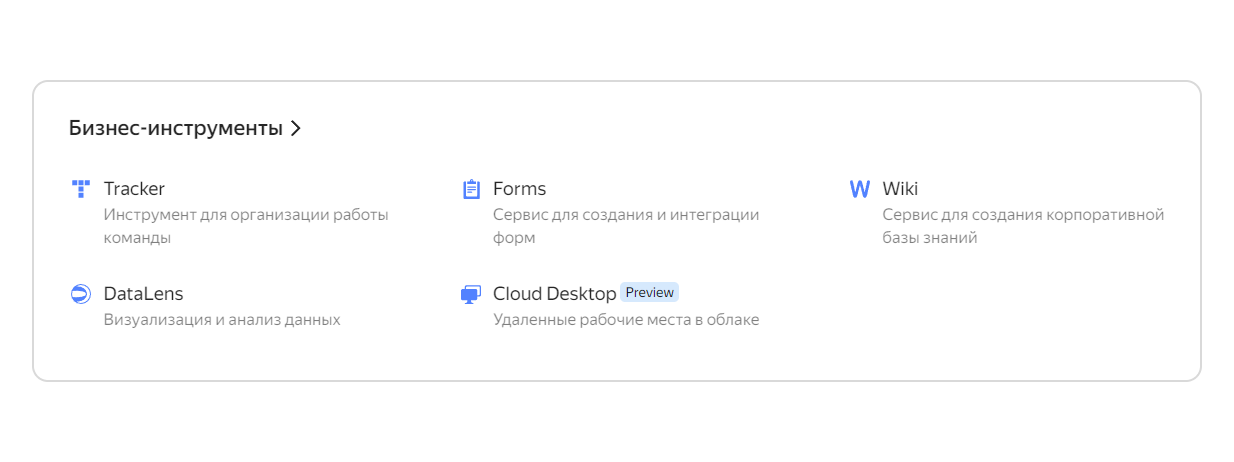Click the Cloud Desktop monitor icon
The image size is (1234, 462).
point(471,294)
